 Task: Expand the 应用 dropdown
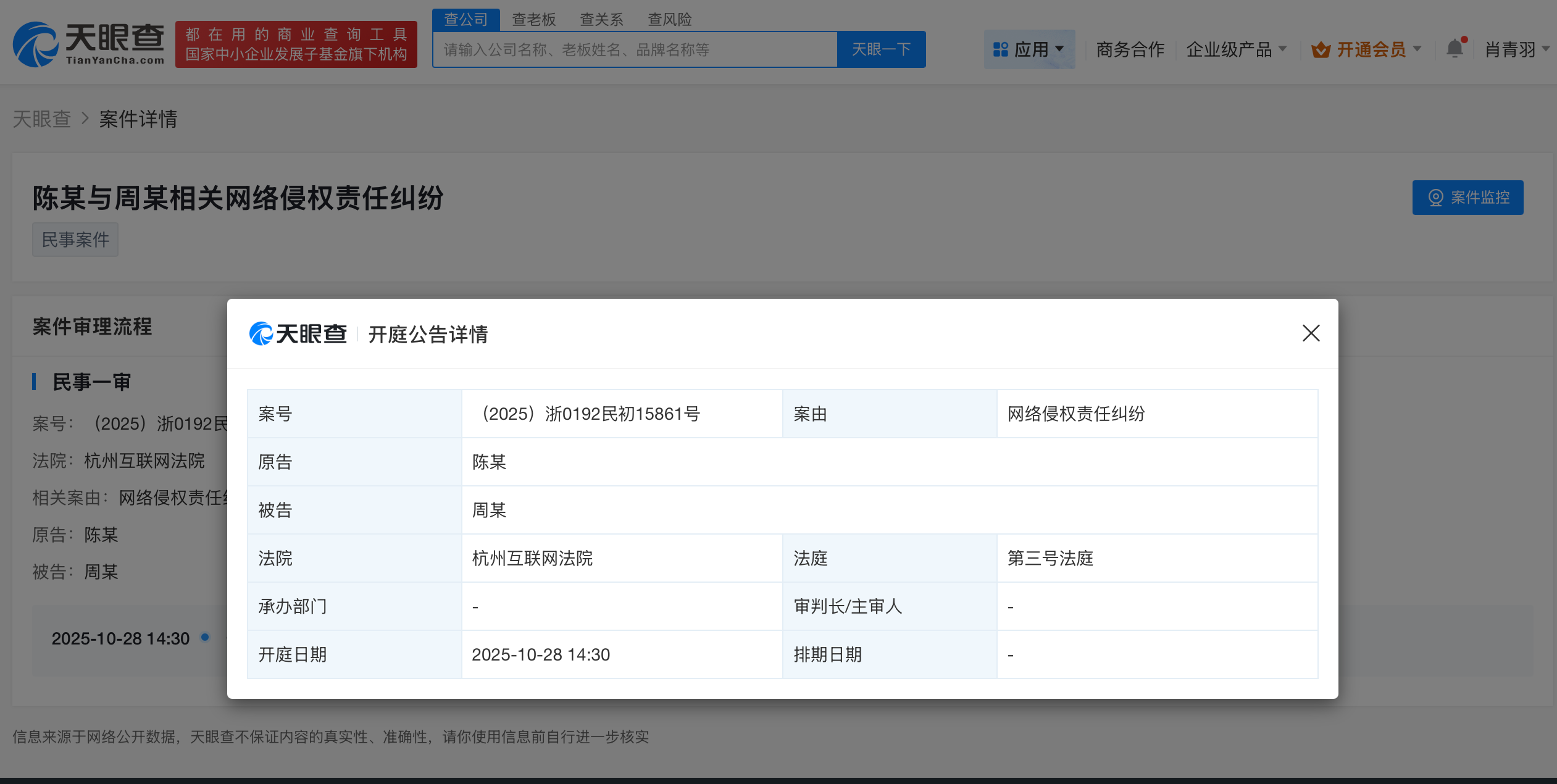1035,49
